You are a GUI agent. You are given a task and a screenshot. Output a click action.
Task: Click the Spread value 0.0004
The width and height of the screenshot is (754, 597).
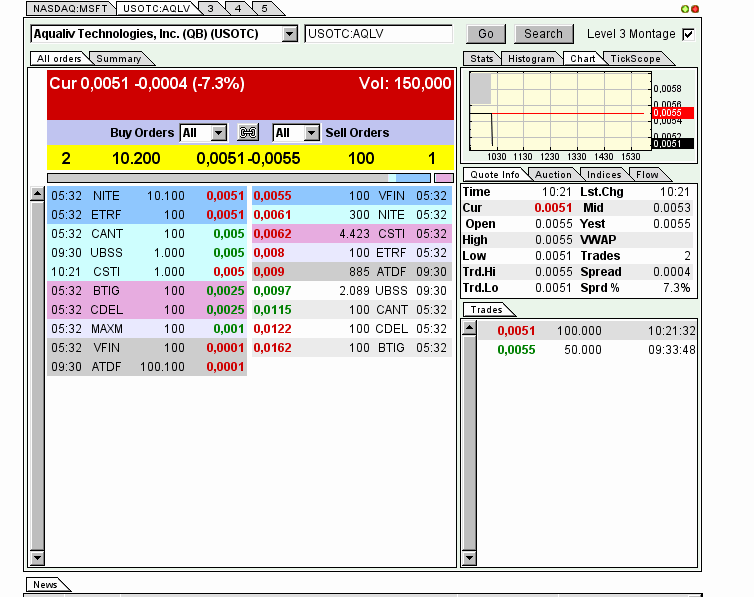coord(672,272)
